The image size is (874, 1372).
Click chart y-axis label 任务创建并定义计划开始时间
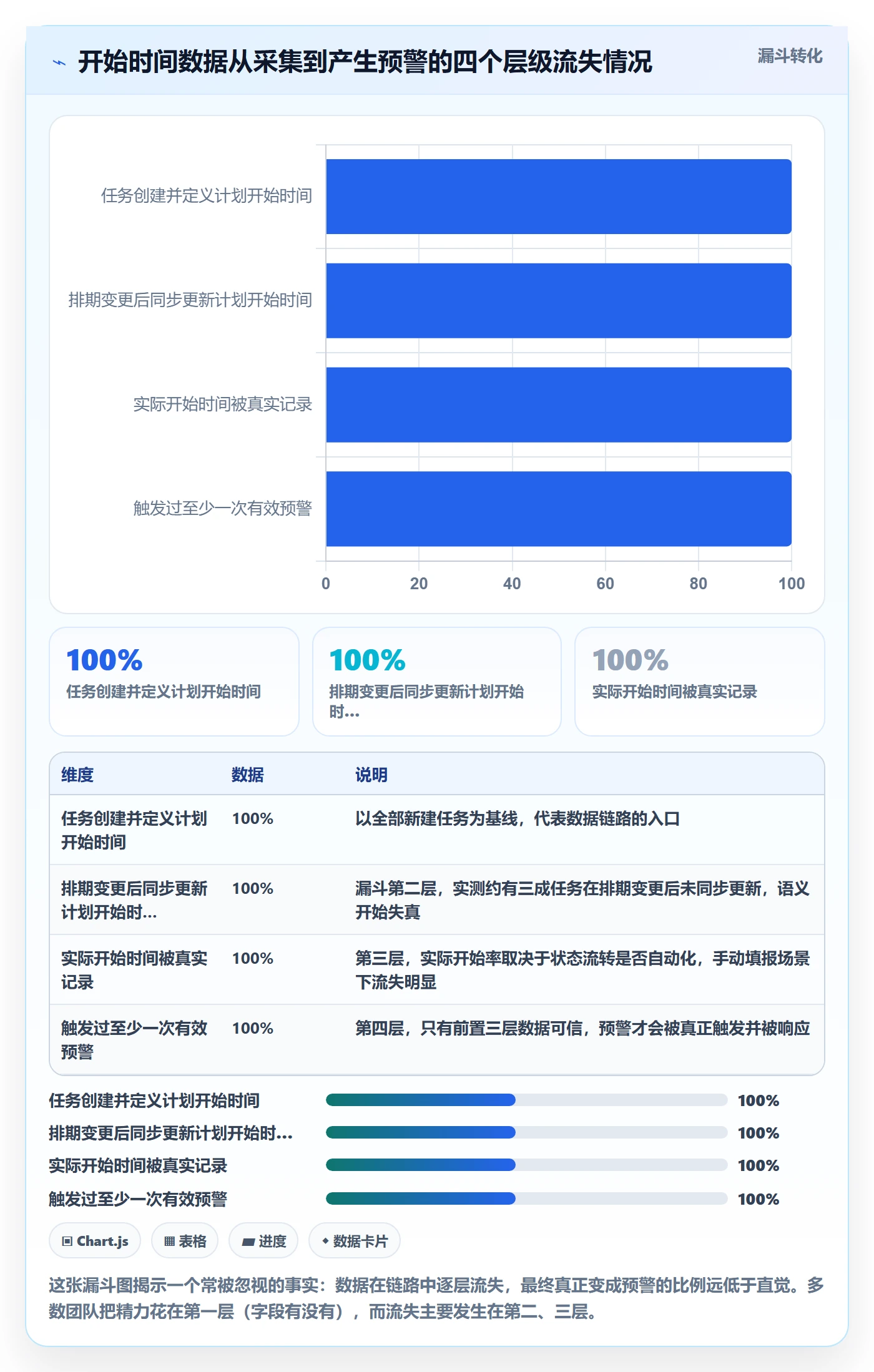pos(207,196)
